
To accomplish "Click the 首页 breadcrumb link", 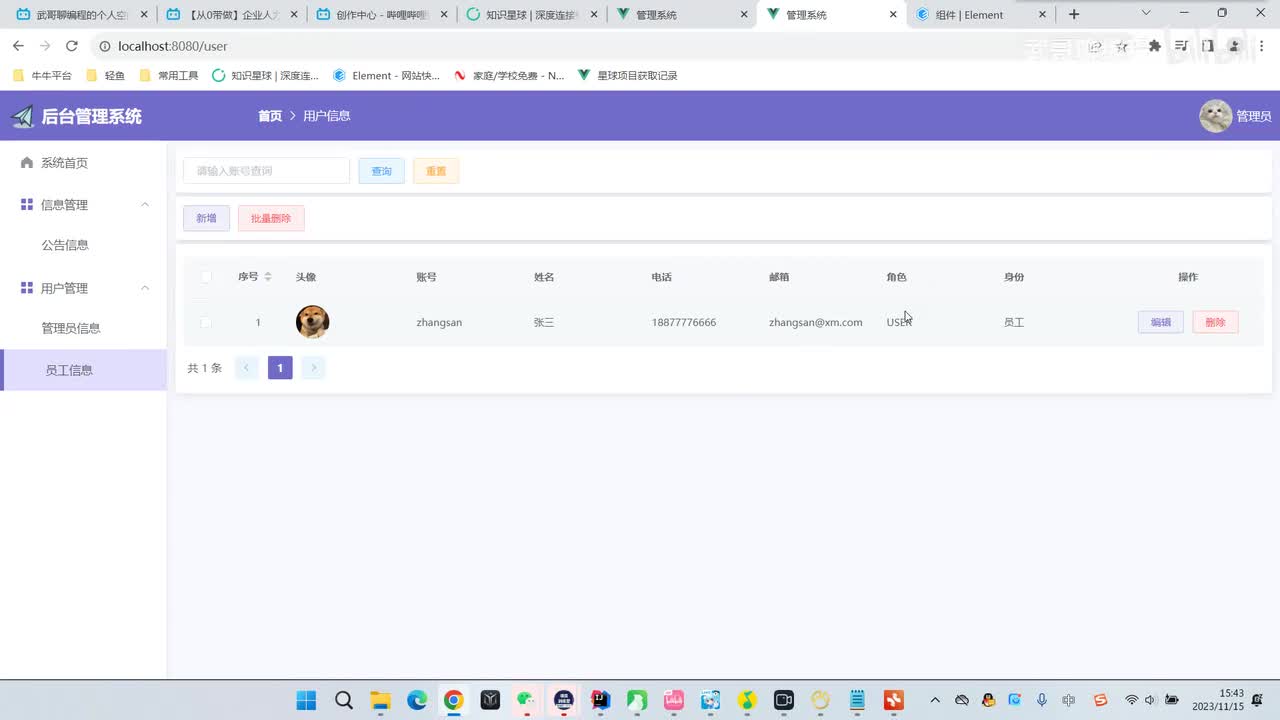I will tap(270, 116).
